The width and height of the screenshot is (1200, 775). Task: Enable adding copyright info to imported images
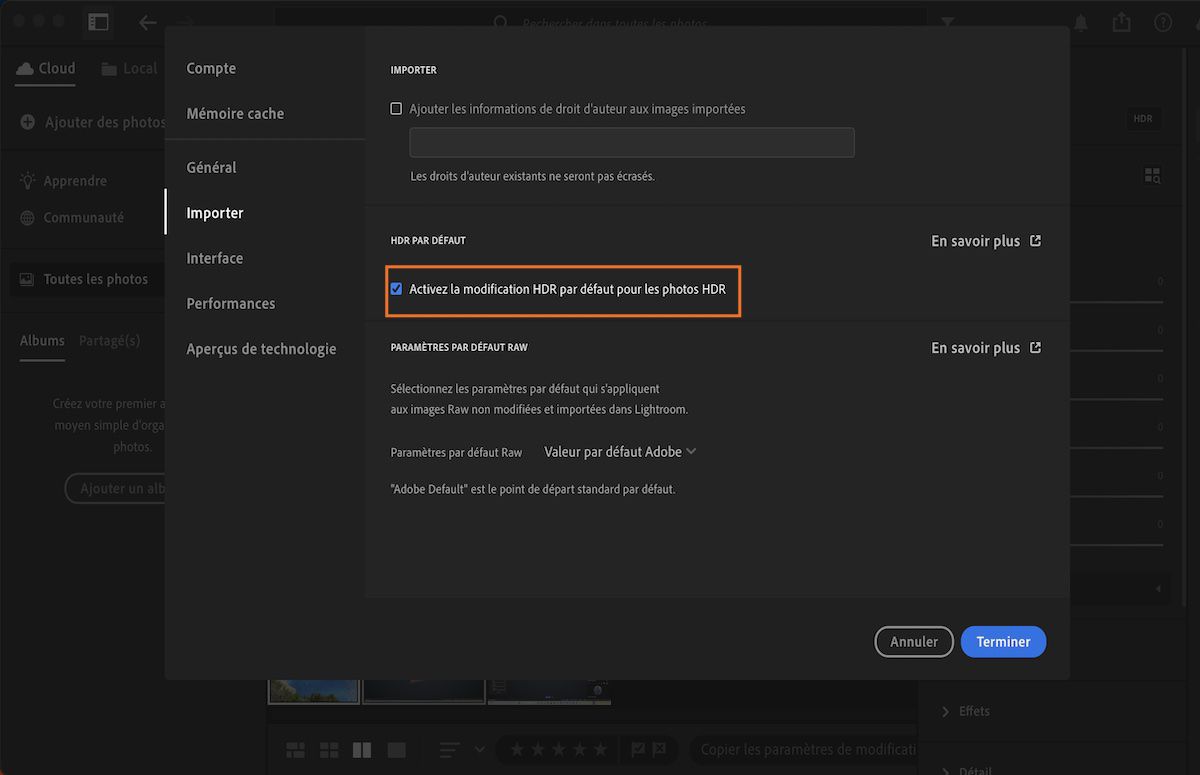click(x=396, y=108)
